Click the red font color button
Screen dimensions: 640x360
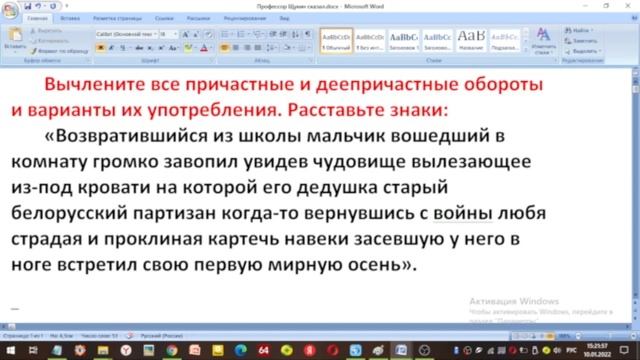[x=204, y=48]
